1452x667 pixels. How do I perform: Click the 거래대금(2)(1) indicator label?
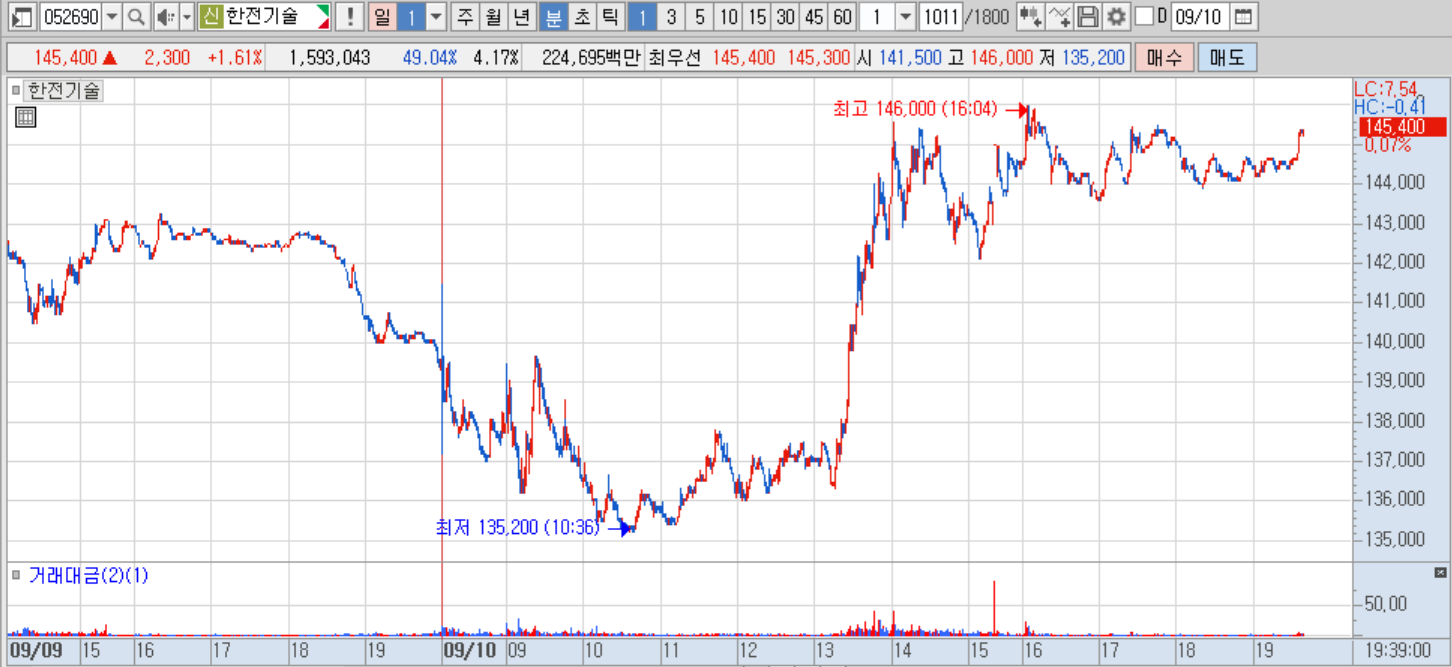click(x=88, y=575)
